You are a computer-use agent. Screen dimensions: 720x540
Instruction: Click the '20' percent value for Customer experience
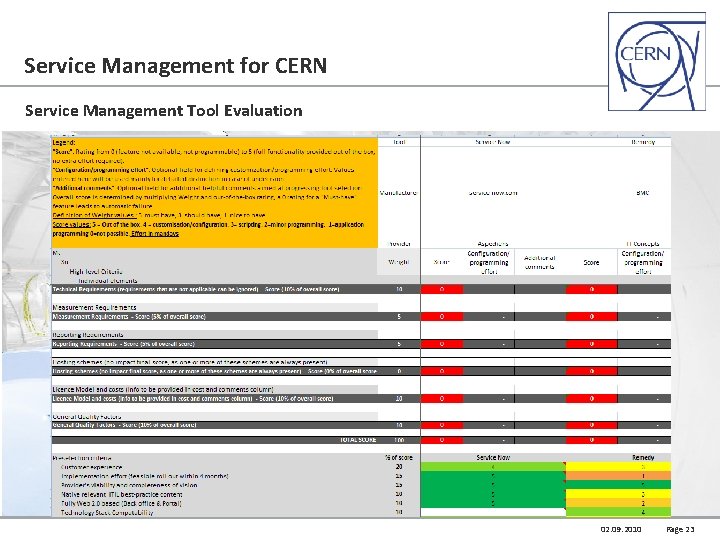tap(399, 467)
